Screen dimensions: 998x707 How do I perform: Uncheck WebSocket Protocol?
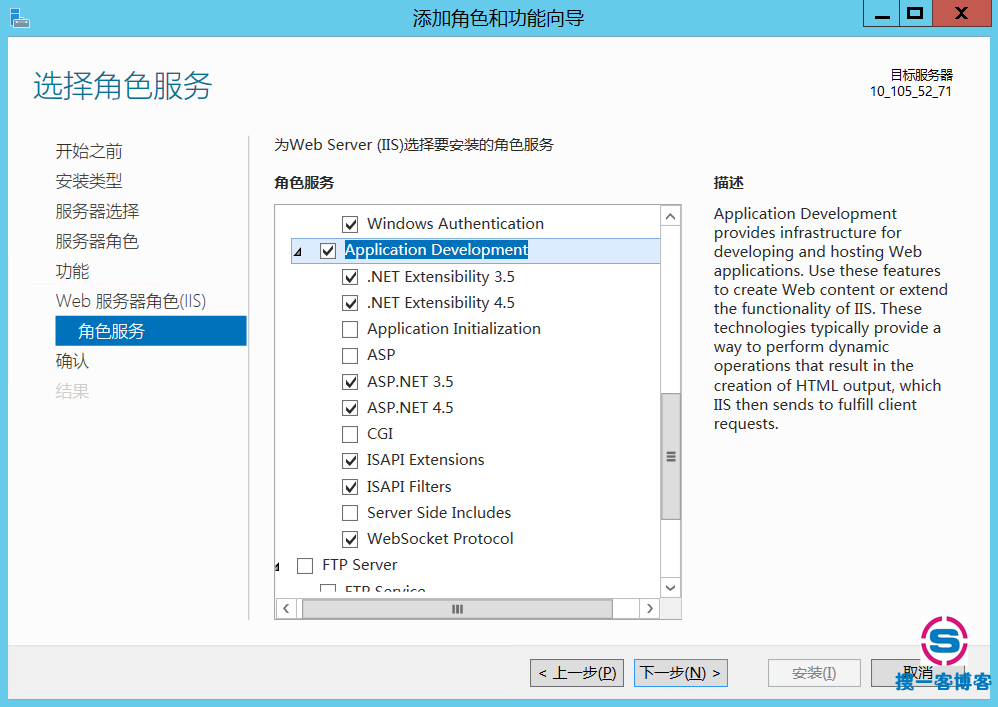pyautogui.click(x=350, y=539)
